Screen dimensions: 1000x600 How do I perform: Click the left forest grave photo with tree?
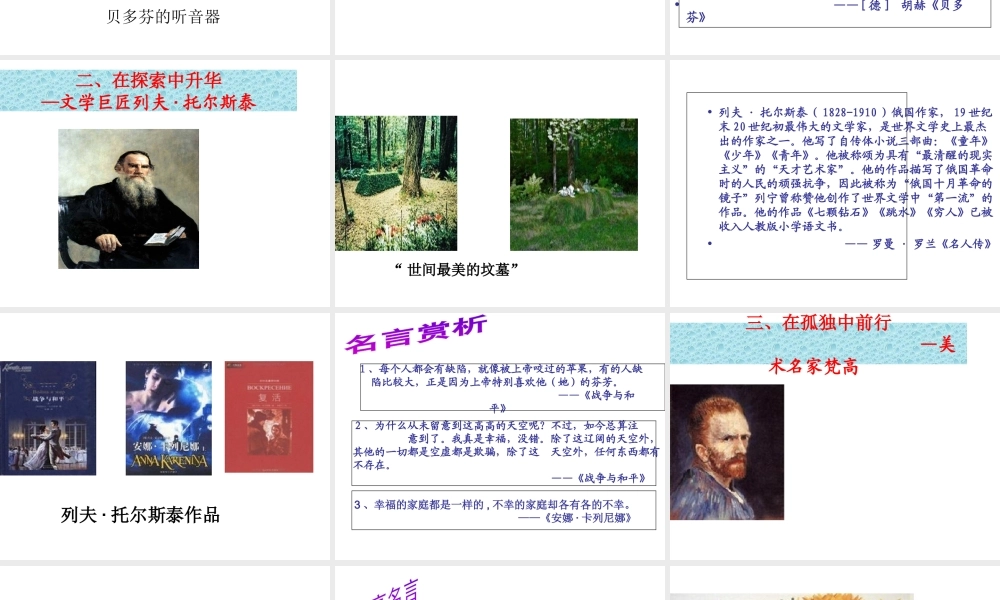[396, 183]
